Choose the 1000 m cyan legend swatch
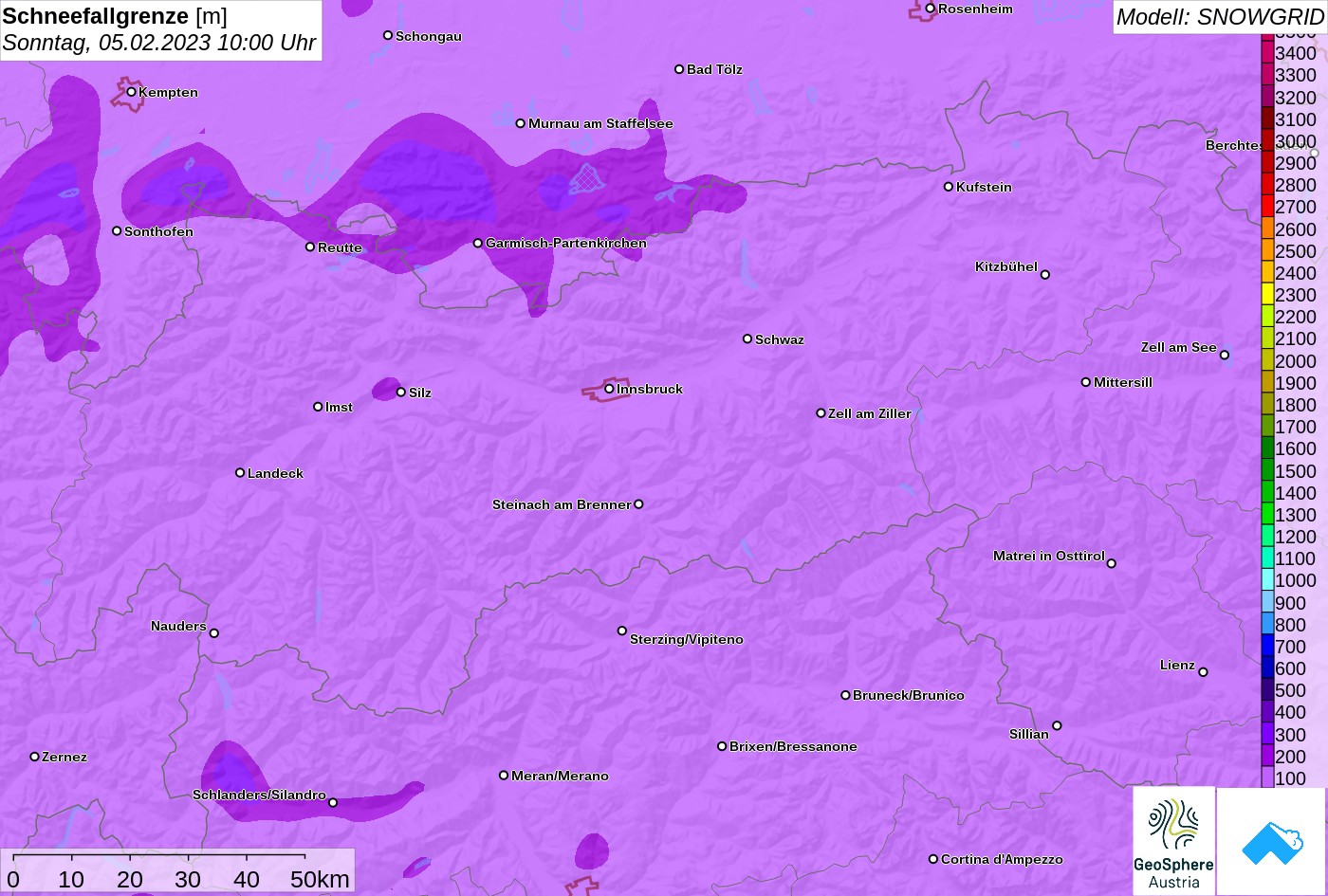1328x896 pixels. coord(1267,580)
